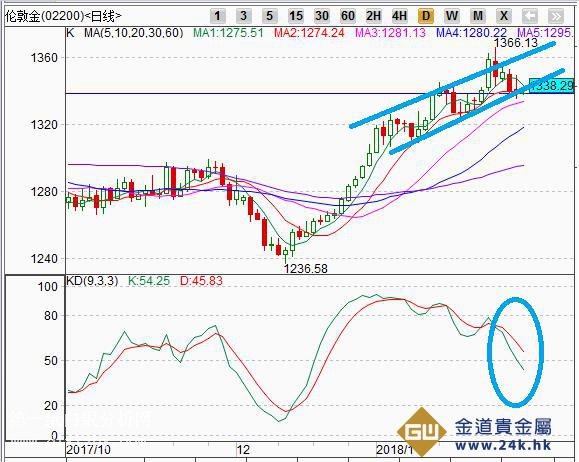This screenshot has height=462, width=579.
Task: Click the 伦敦金(02200) chart title
Action: [44, 16]
